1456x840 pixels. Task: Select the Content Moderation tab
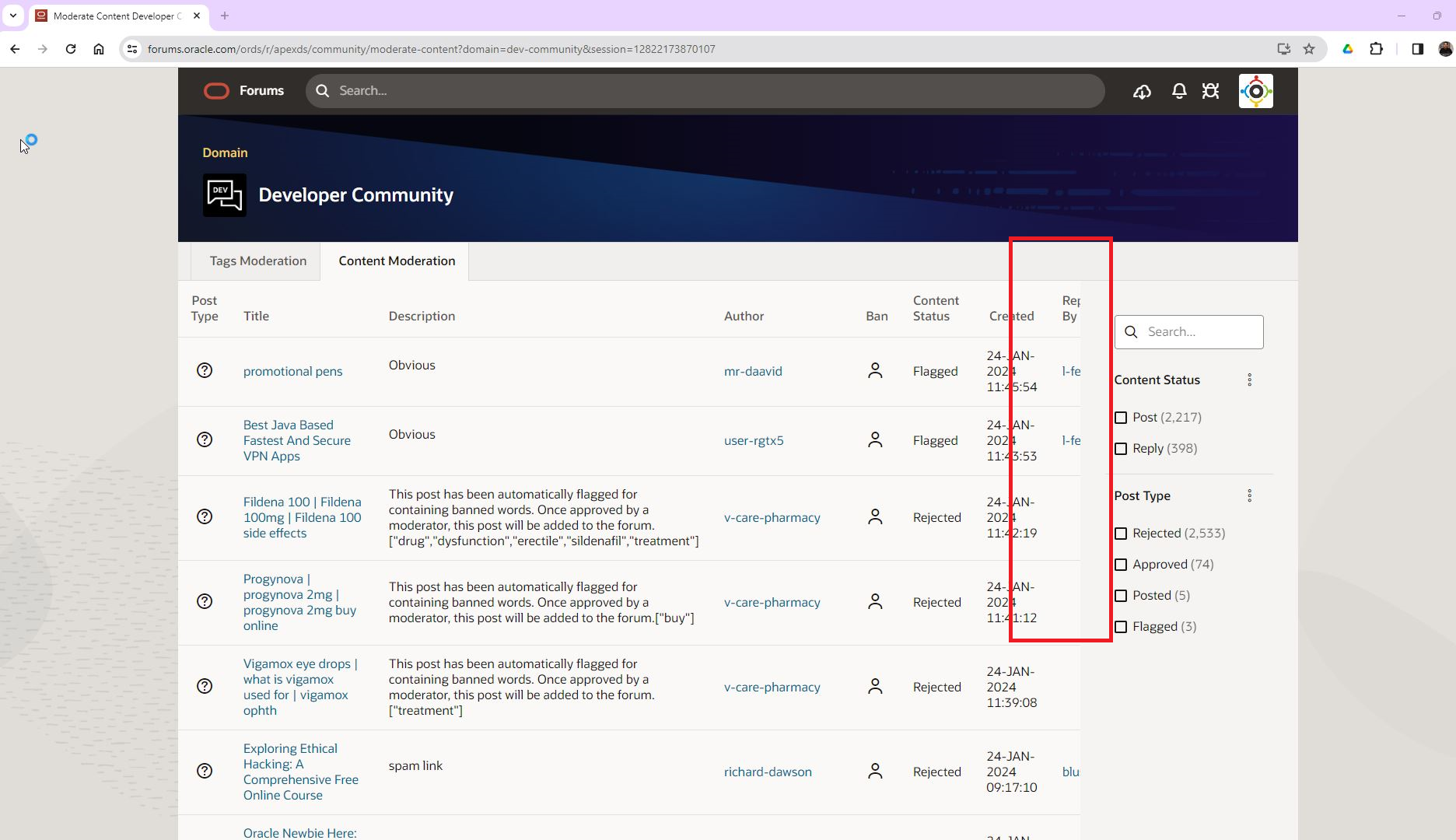[x=396, y=261]
